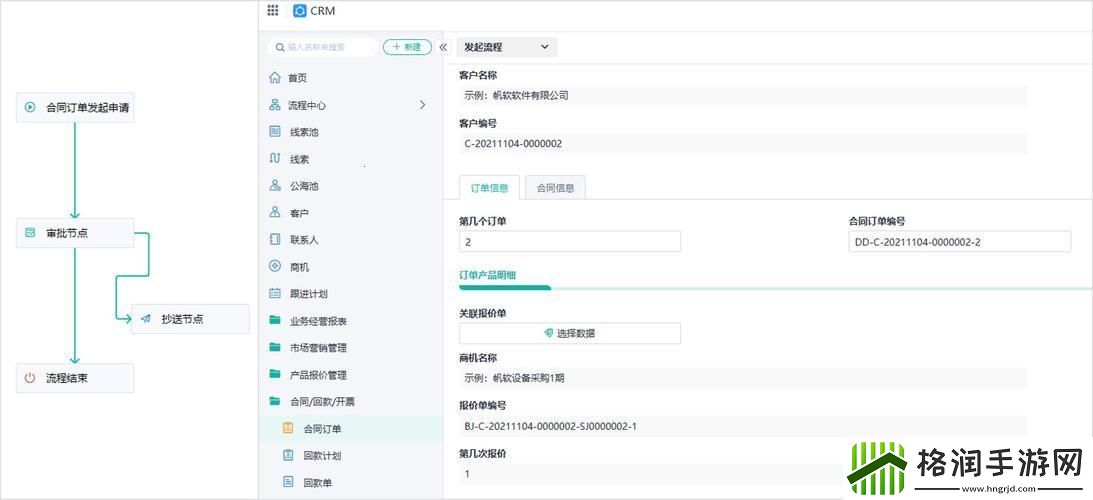The height and width of the screenshot is (500, 1093).
Task: Open 回款计划 in the sidebar
Action: (x=351, y=455)
